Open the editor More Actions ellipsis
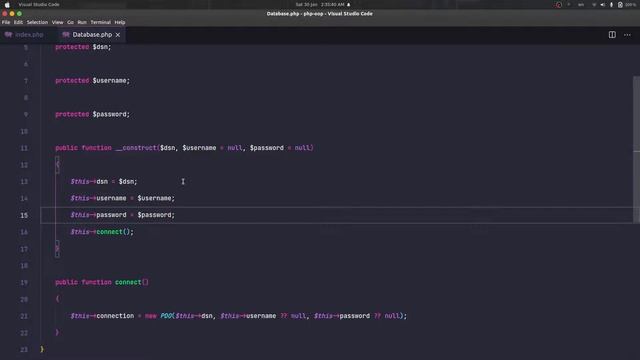This screenshot has width=640, height=360. (x=627, y=35)
